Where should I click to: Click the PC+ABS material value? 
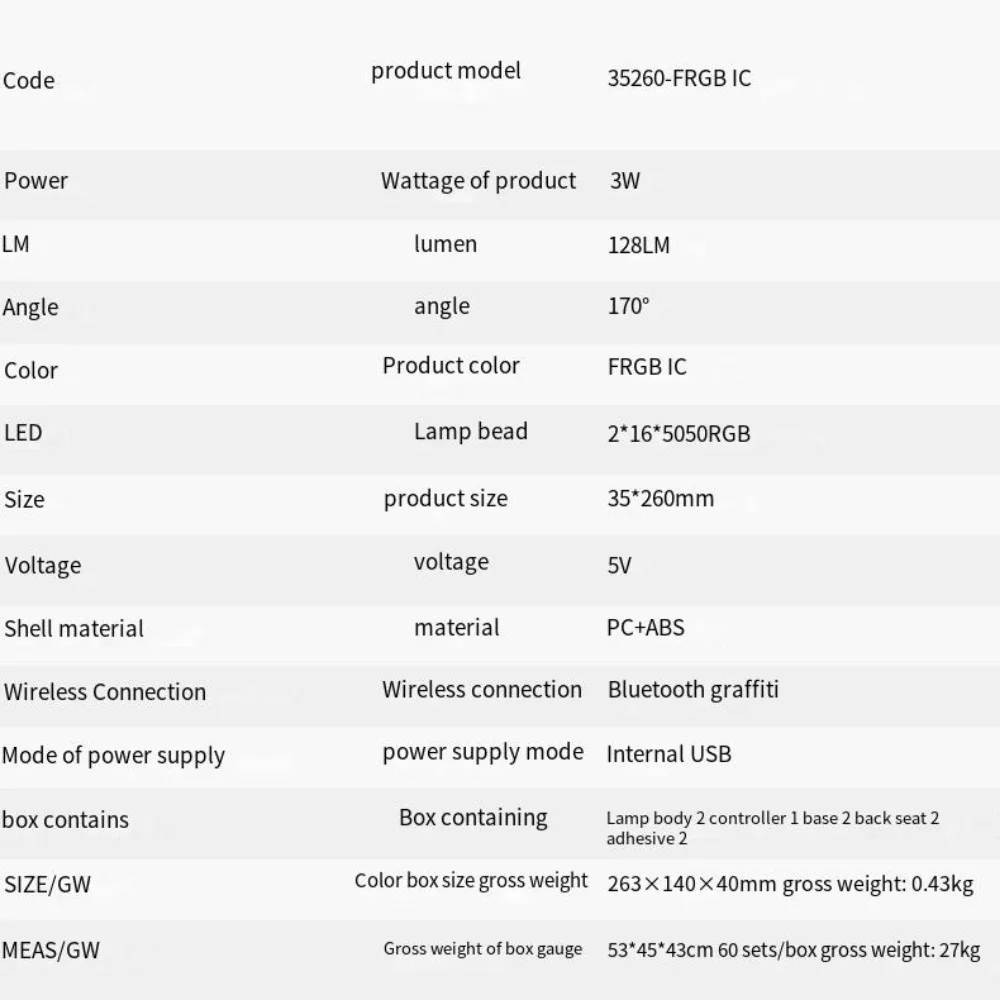point(646,628)
